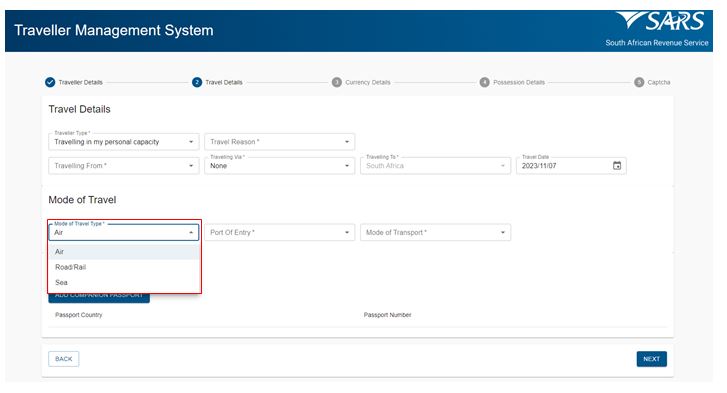The image size is (727, 393).
Task: Click step 5 Captcha circle
Action: (x=639, y=82)
